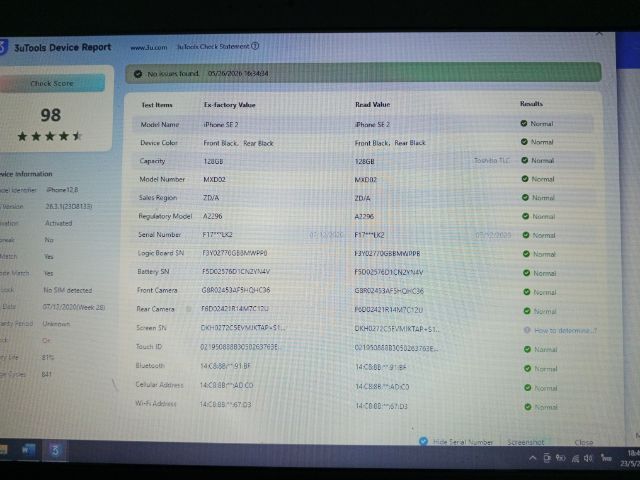
Task: Click the green check in Rear Camera row
Action: [527, 311]
